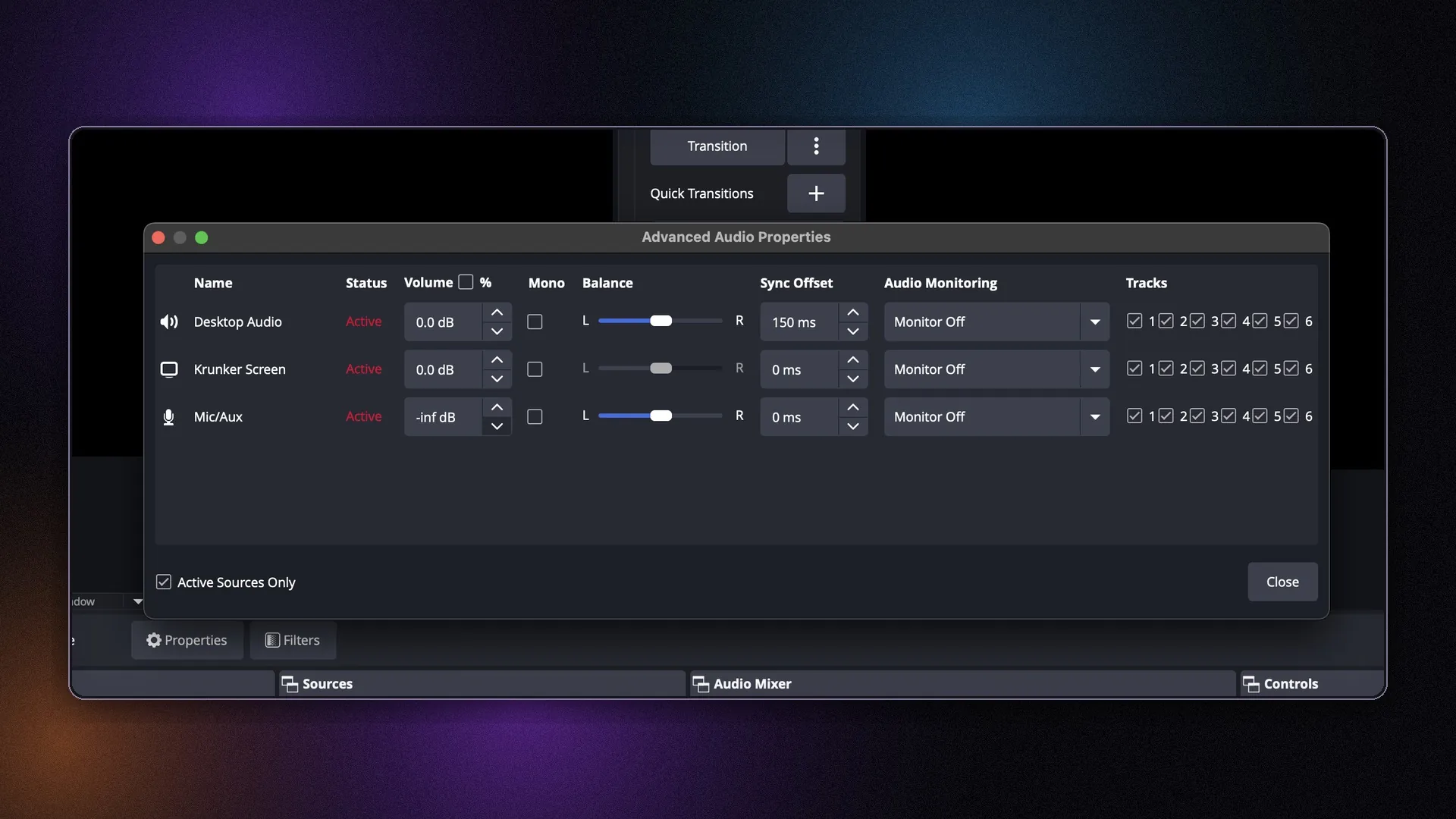The image size is (1456, 819).
Task: Click the Quick Transitions label
Action: [701, 193]
